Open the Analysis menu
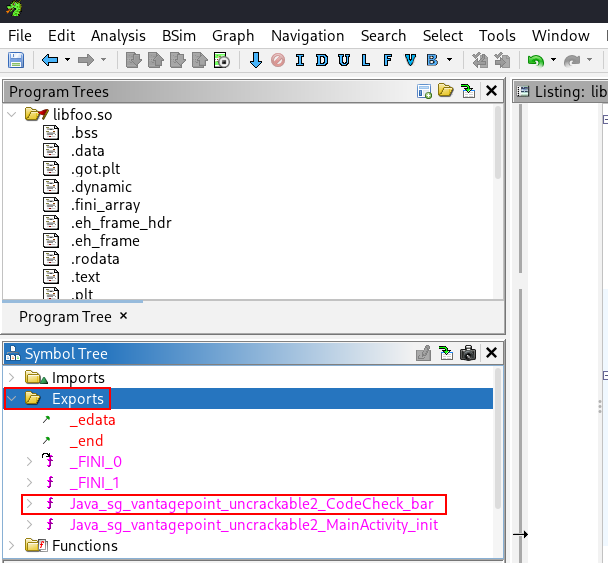Screen dimensions: 608x563 point(118,36)
